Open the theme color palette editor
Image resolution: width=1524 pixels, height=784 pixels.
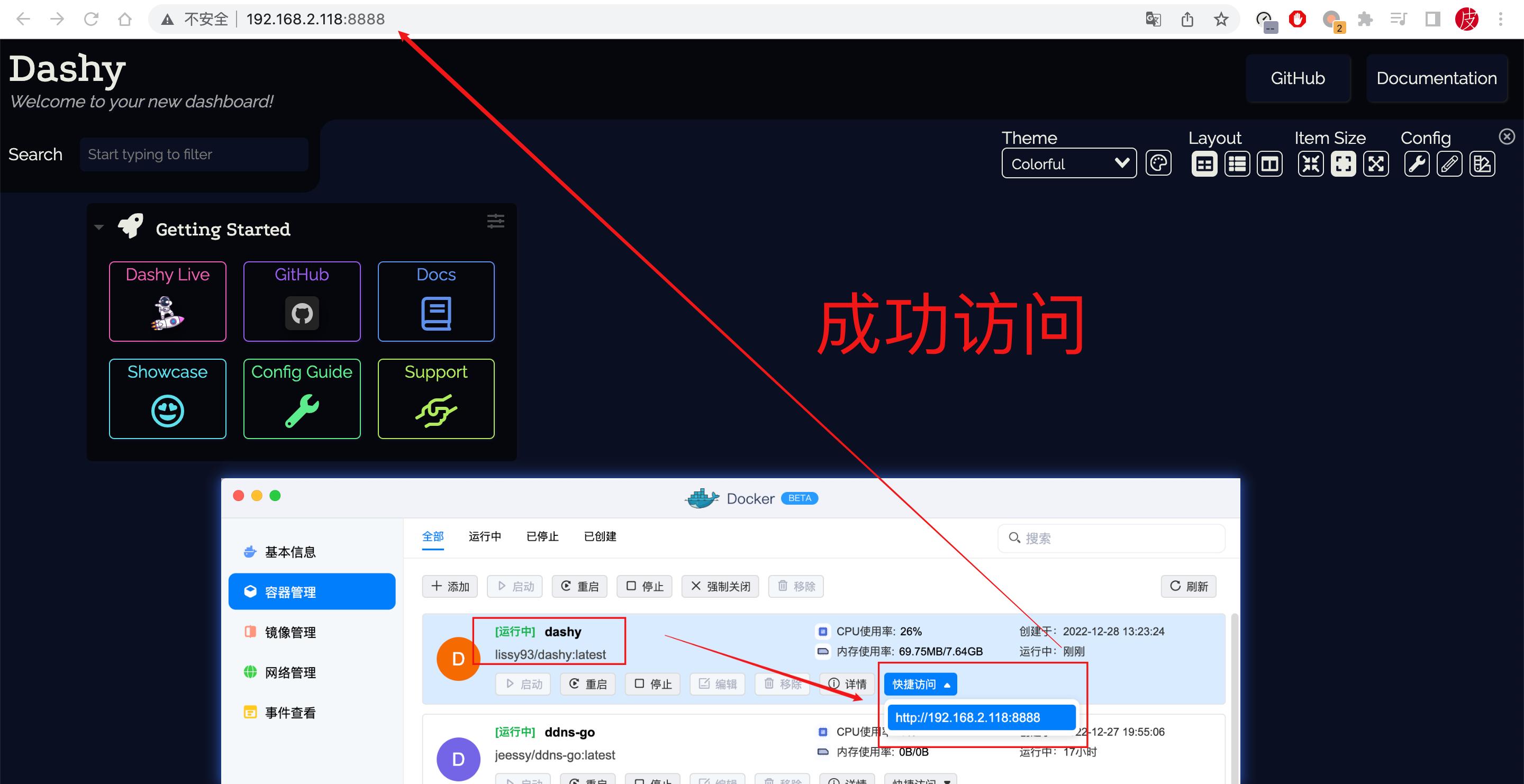click(1158, 163)
